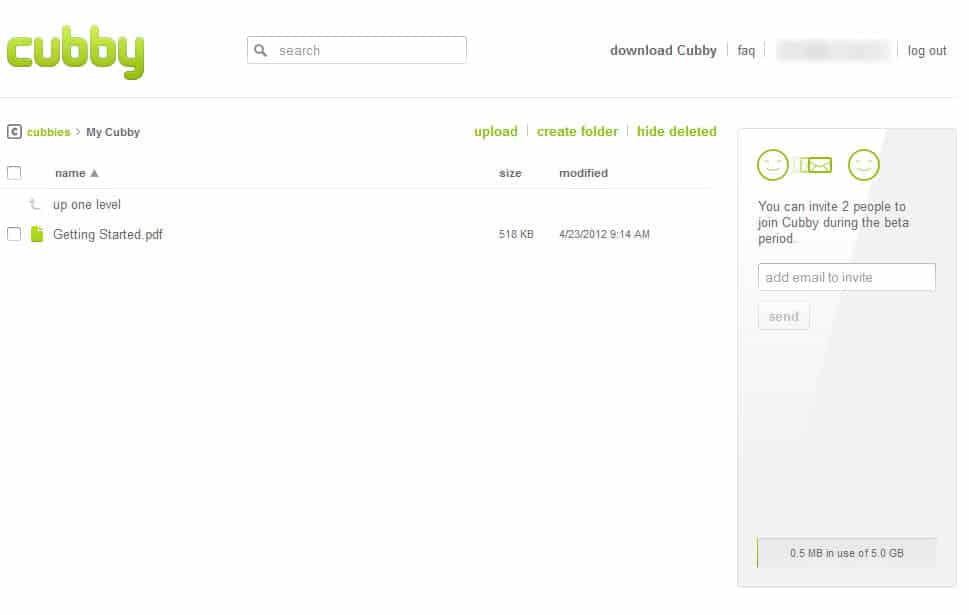Click hide deleted link
This screenshot has height=615, width=969.
tap(676, 131)
